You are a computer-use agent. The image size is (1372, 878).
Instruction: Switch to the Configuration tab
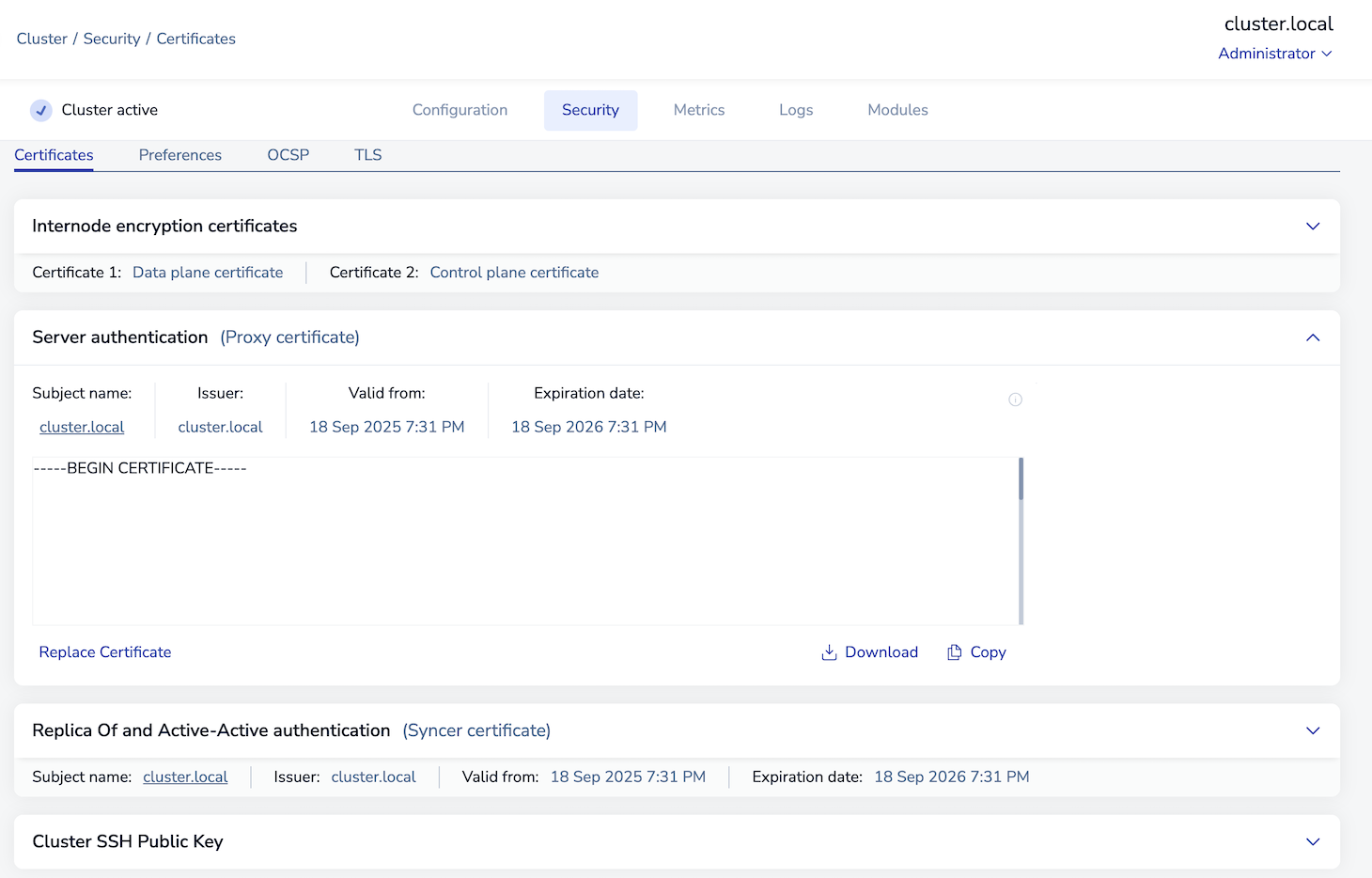point(460,110)
